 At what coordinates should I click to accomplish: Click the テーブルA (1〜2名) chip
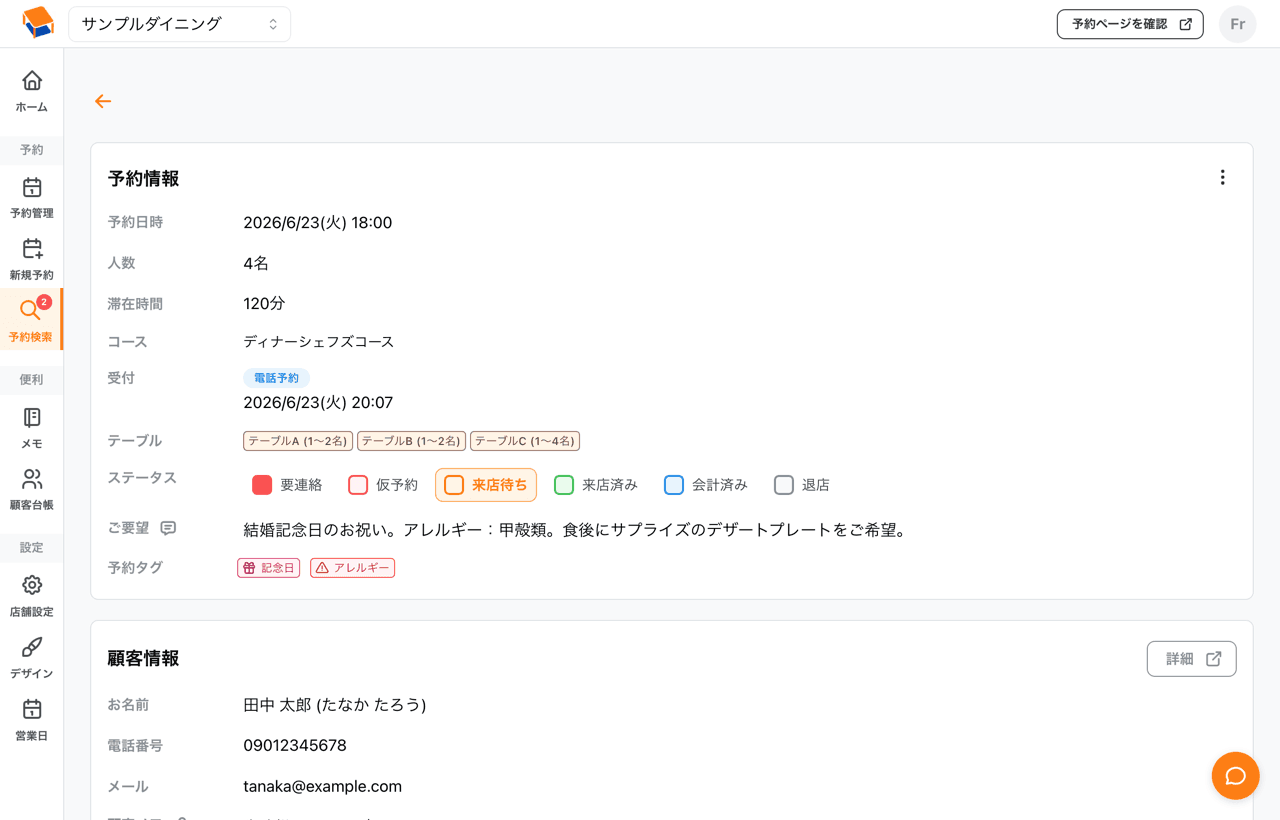click(298, 441)
